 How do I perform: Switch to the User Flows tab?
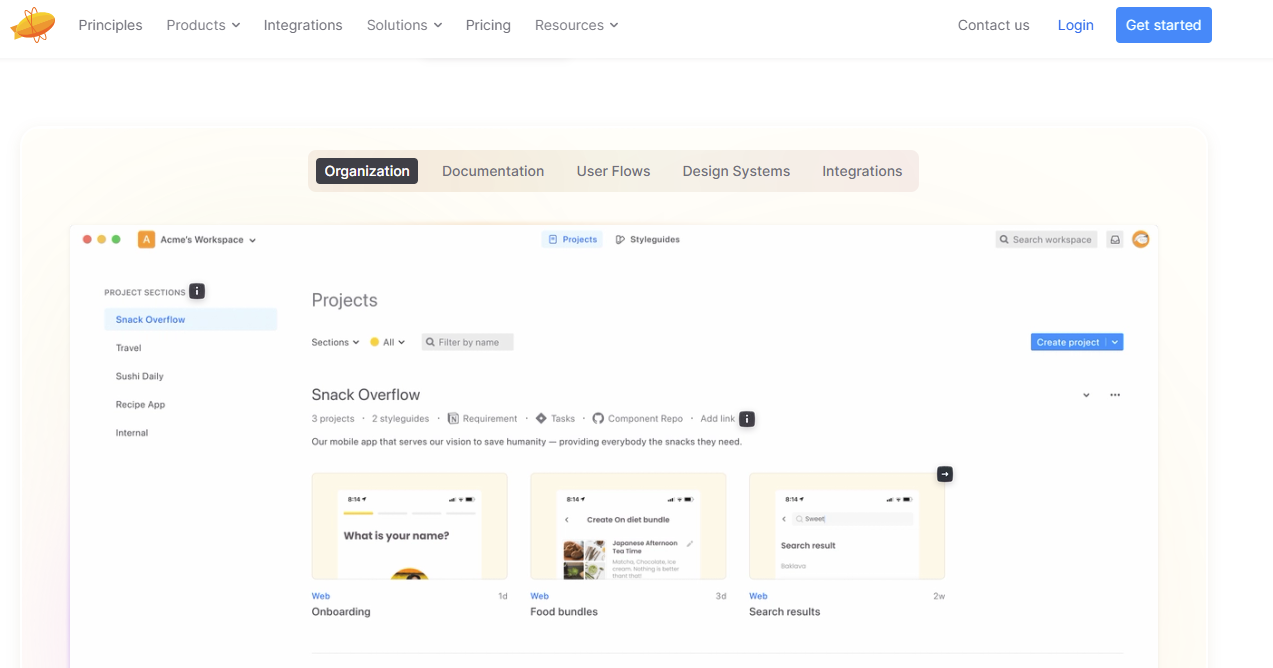[x=613, y=171]
